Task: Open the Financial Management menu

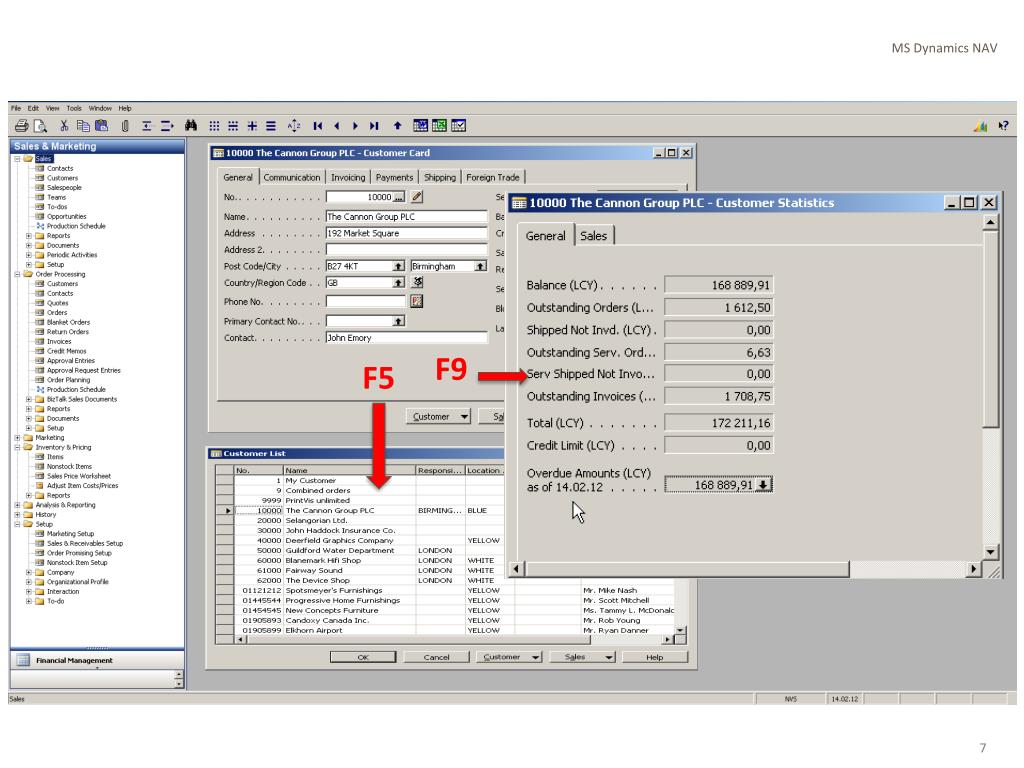Action: (x=97, y=660)
